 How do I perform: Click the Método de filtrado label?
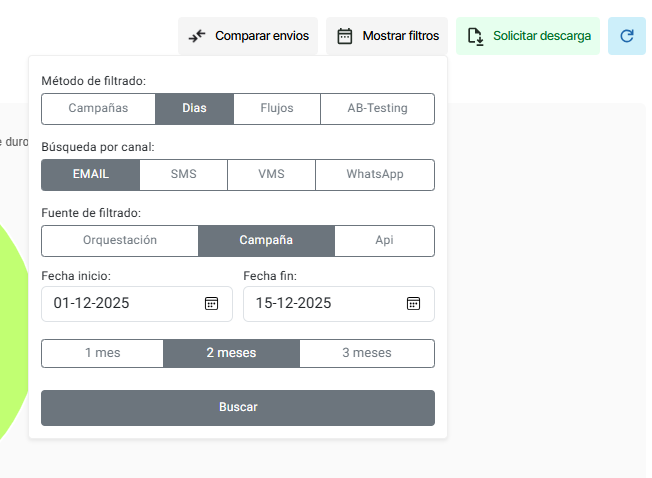pyautogui.click(x=94, y=81)
